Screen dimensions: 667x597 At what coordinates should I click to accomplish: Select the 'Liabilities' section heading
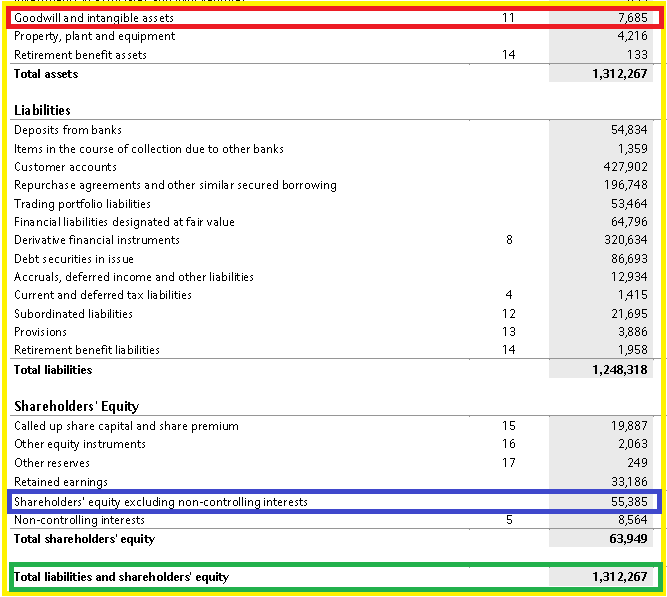click(x=42, y=110)
